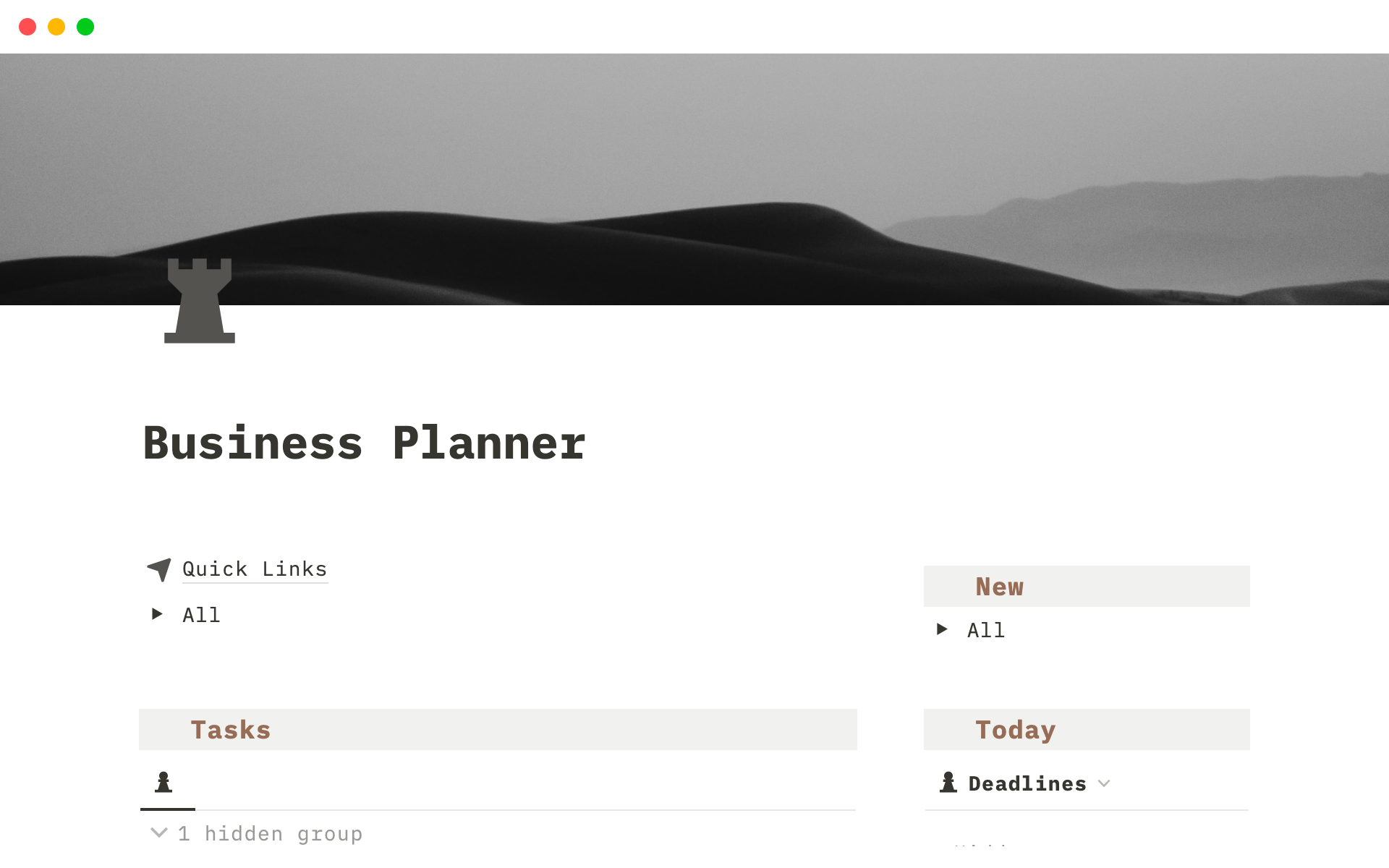Click the pawn icon beside Deadlines
The width and height of the screenshot is (1389, 868).
[x=948, y=783]
